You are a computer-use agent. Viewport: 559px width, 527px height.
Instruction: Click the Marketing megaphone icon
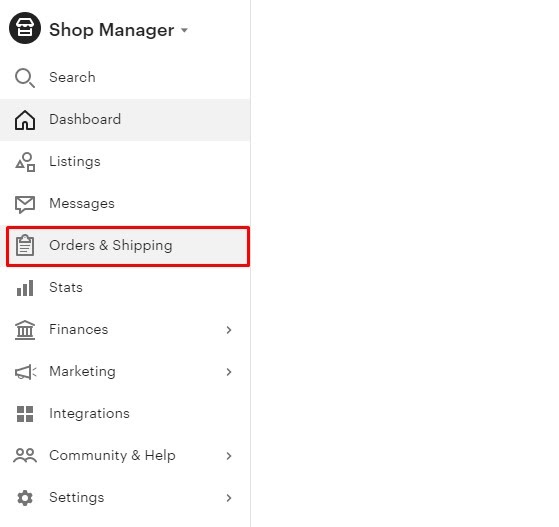[x=25, y=372]
